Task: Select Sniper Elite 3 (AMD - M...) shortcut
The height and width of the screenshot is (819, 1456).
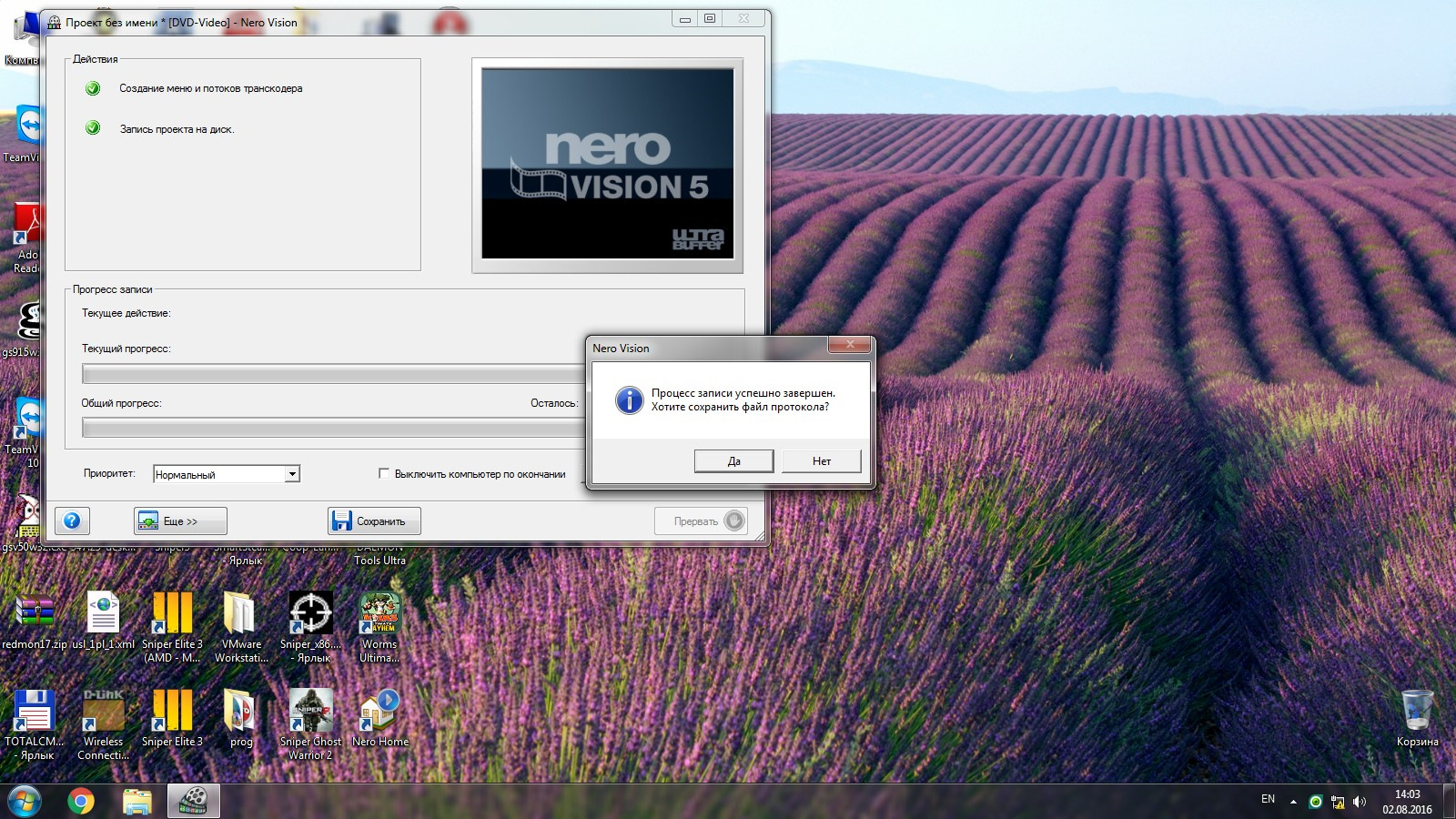Action: coord(172,627)
